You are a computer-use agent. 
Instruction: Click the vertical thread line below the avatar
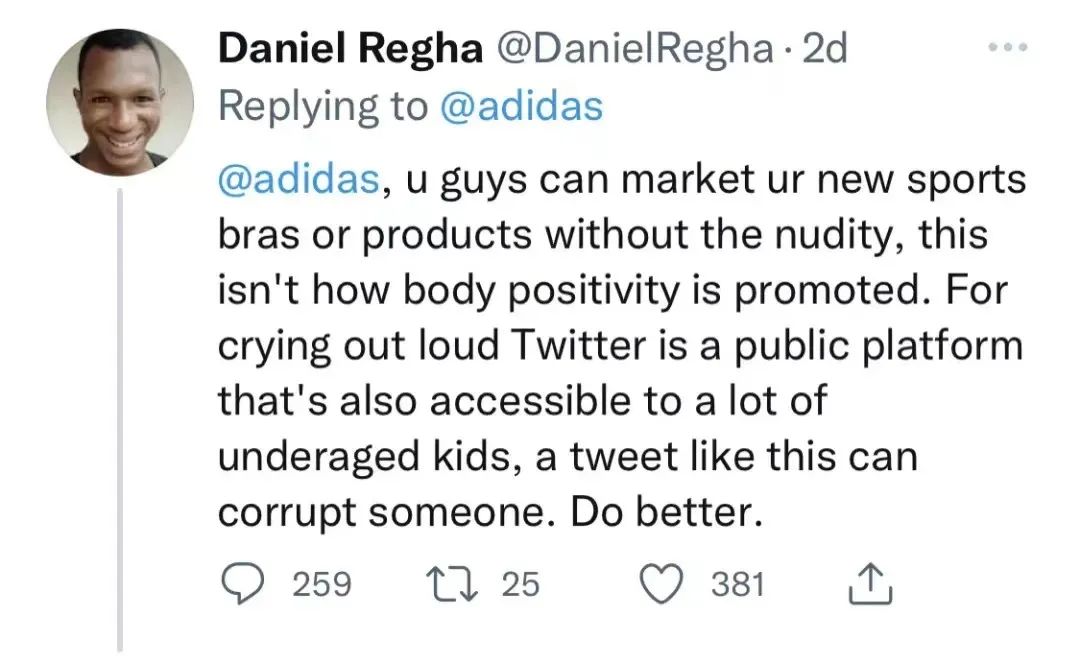click(x=120, y=420)
